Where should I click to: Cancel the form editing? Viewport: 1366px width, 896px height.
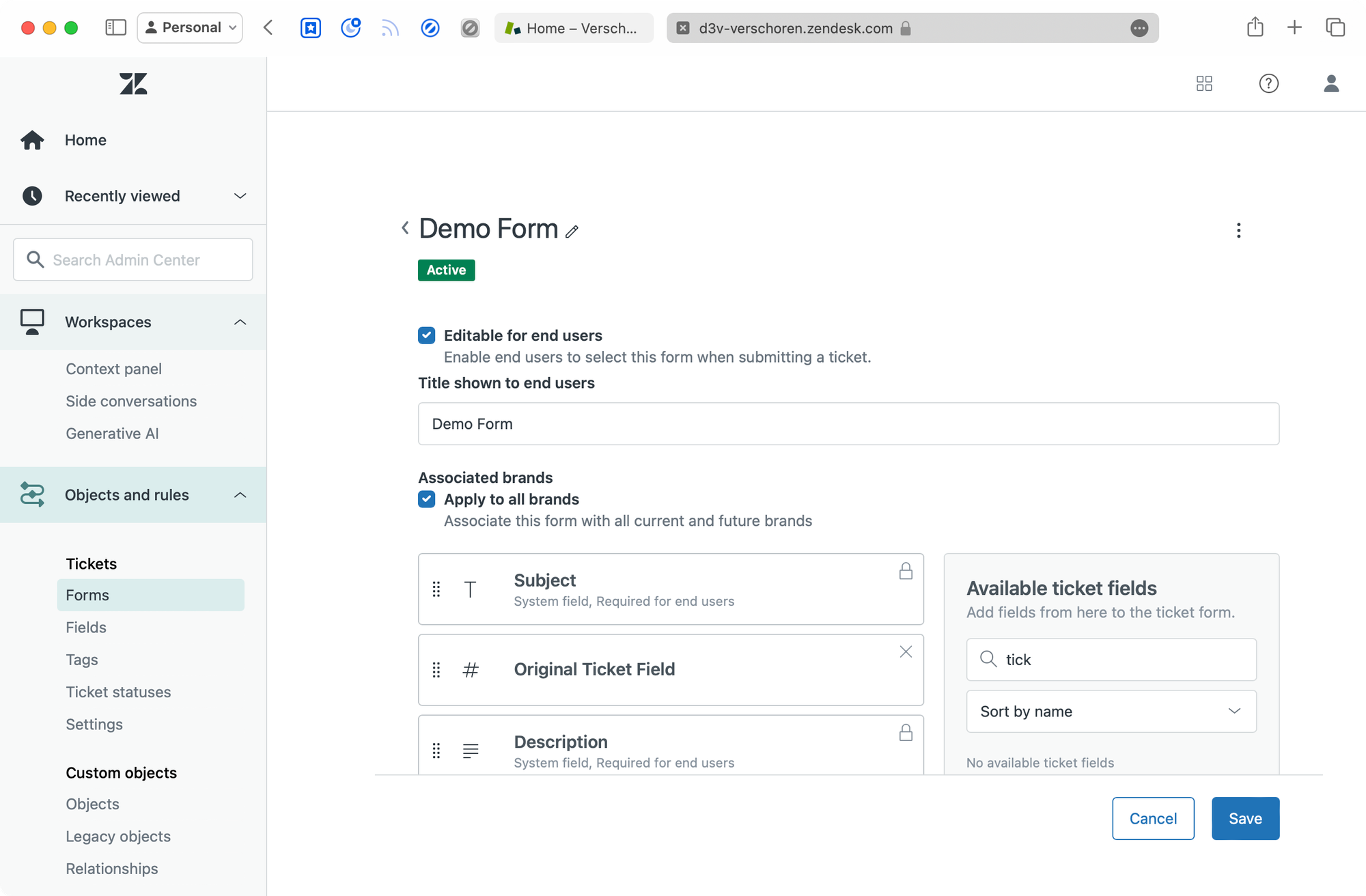[1152, 818]
